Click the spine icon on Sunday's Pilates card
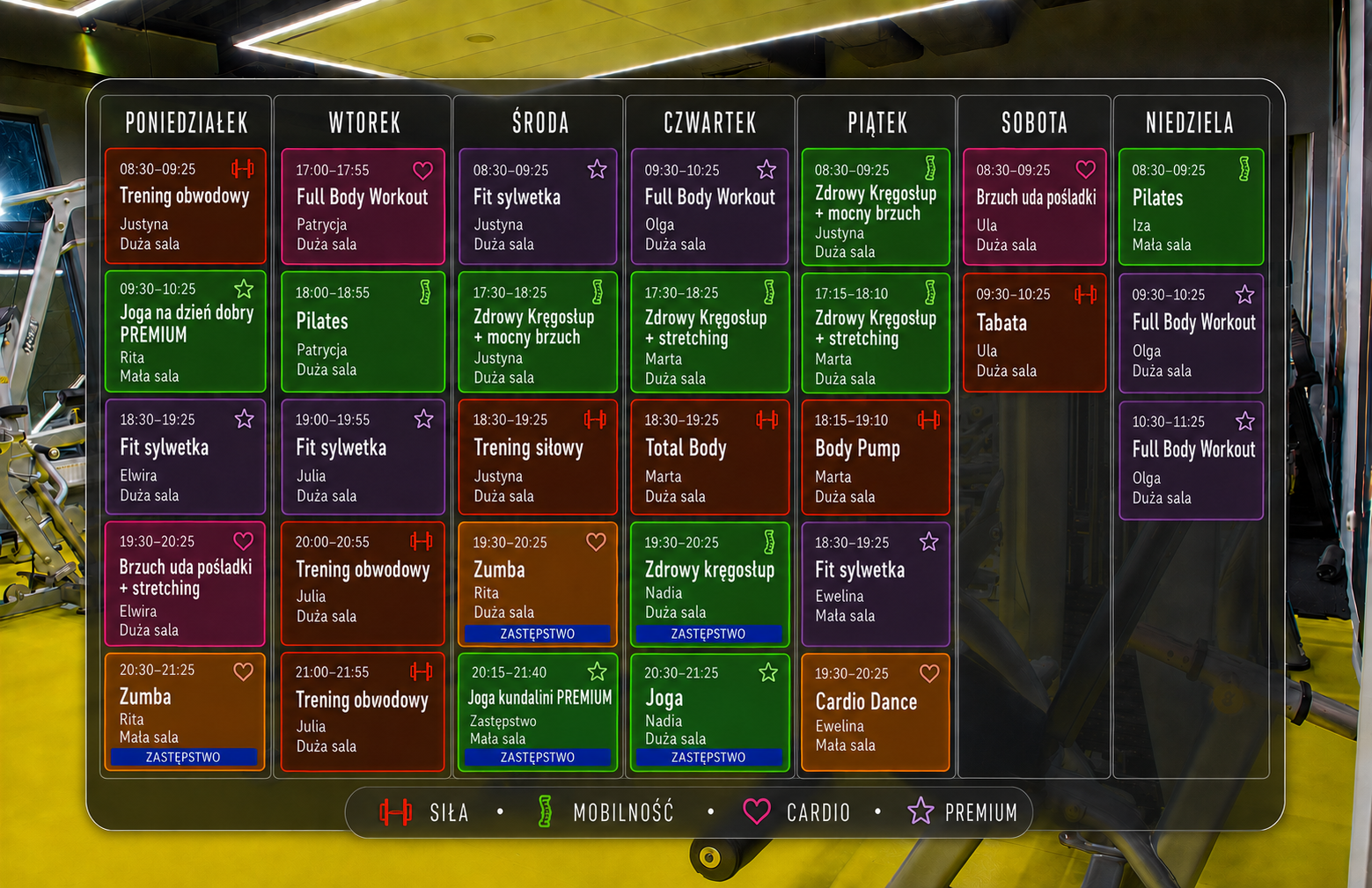The height and width of the screenshot is (888, 1372). (x=1244, y=169)
